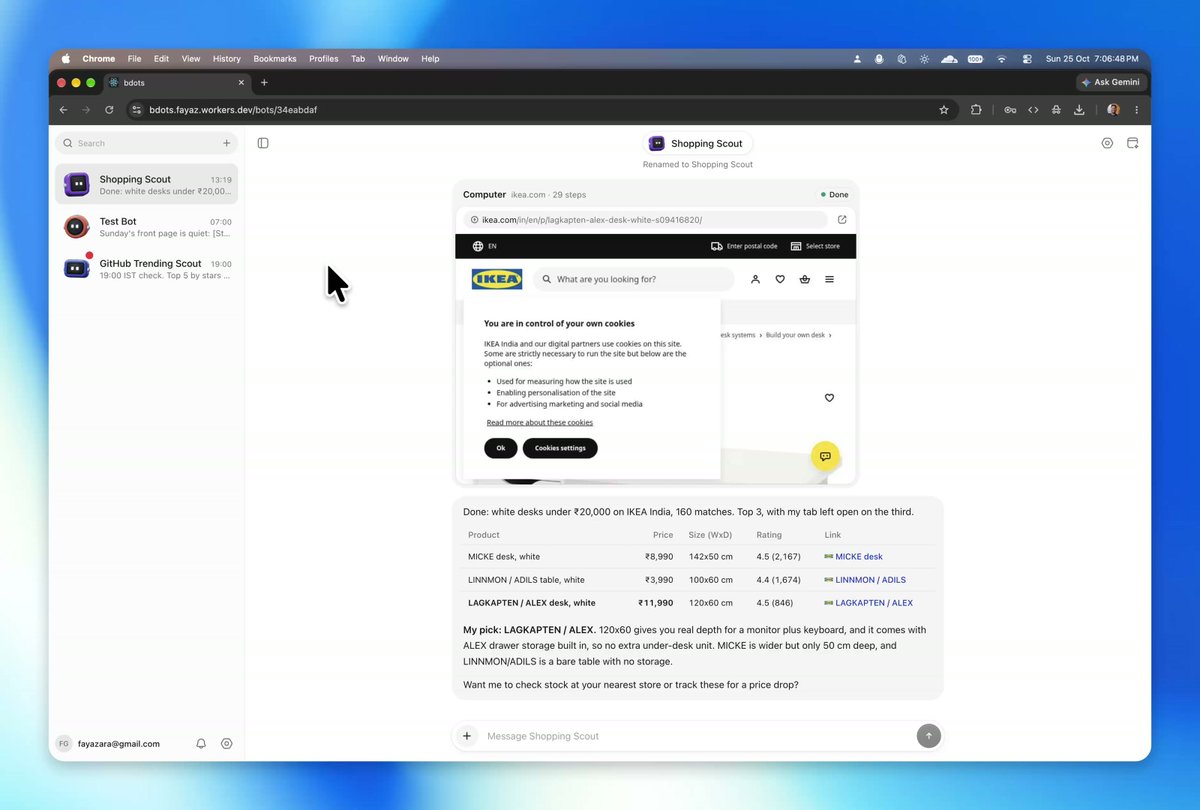Viewport: 1200px width, 810px height.
Task: Open the IKEA language selector EN
Action: tap(485, 246)
